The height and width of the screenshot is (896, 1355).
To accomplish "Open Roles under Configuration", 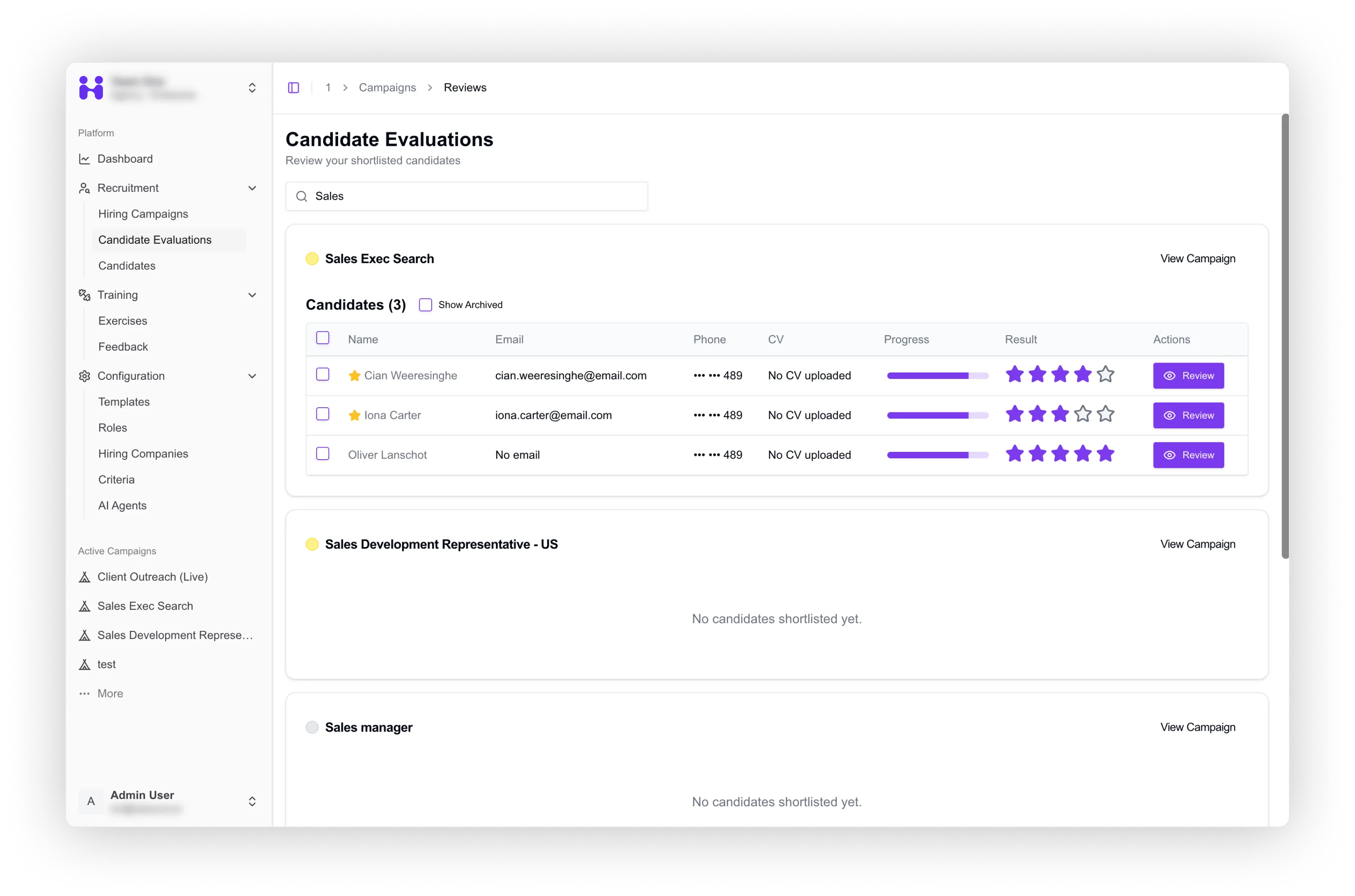I will click(x=112, y=428).
